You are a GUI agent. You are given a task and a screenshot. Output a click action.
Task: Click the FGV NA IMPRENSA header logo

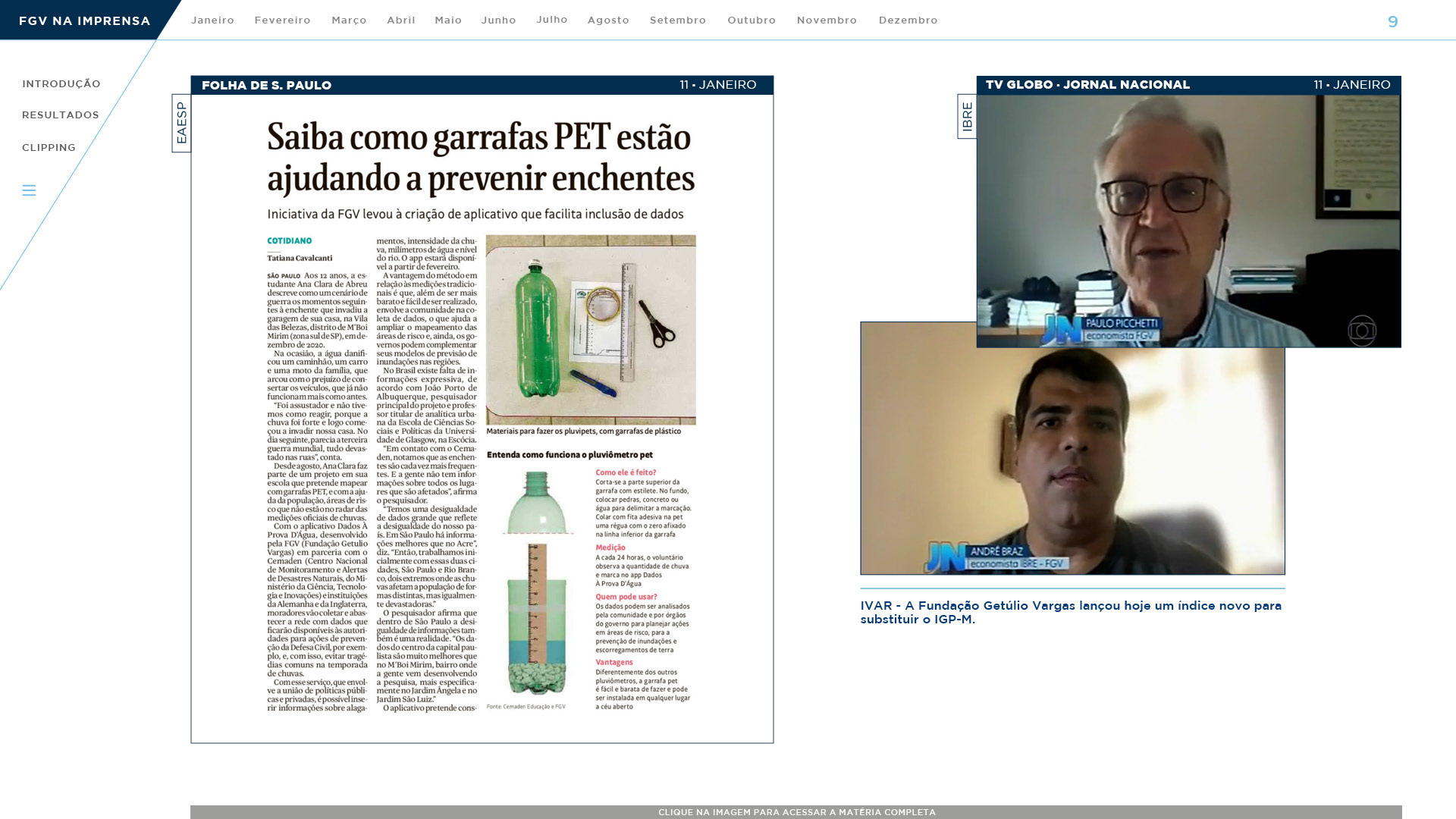point(84,20)
